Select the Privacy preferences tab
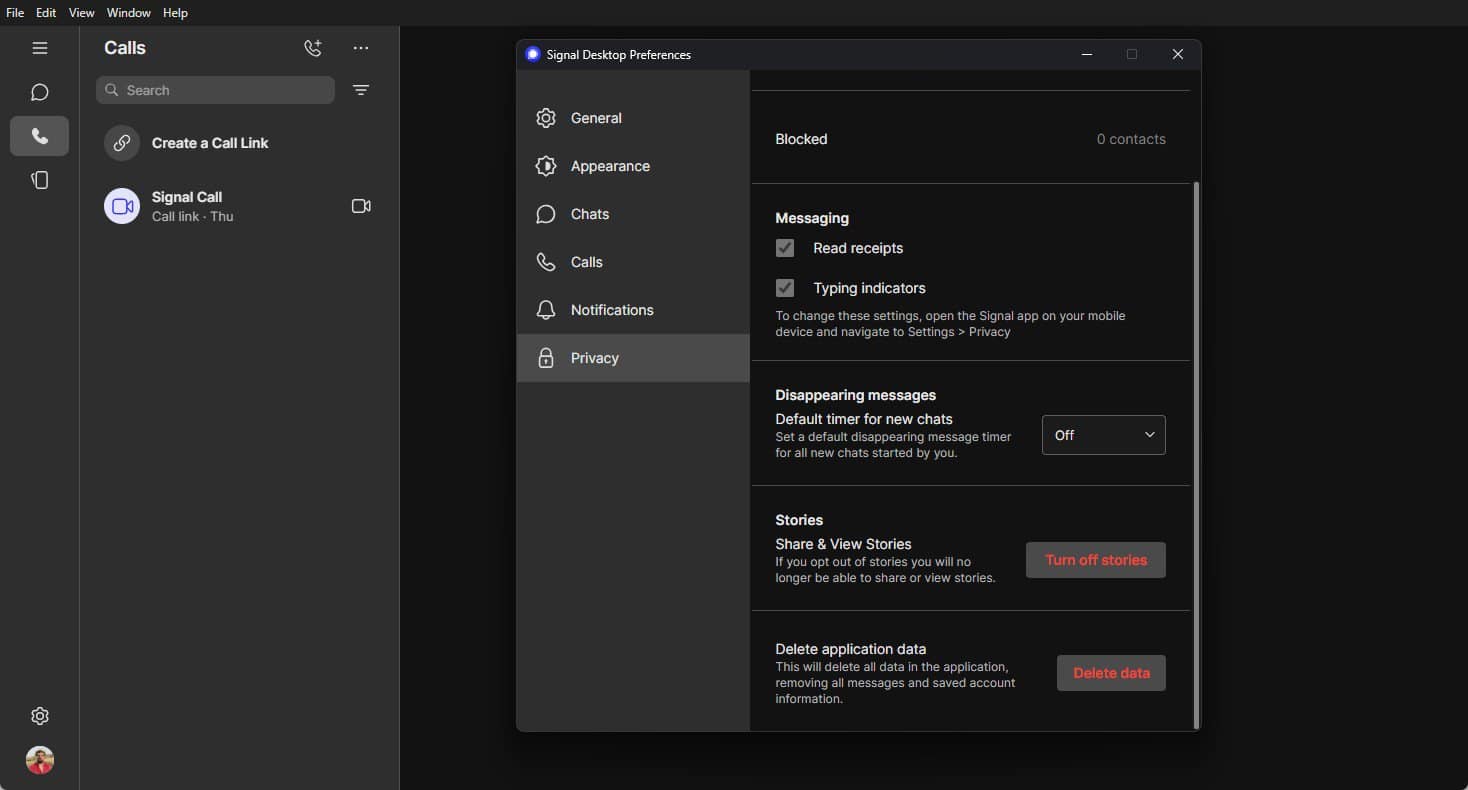Image resolution: width=1468 pixels, height=790 pixels. pos(633,358)
